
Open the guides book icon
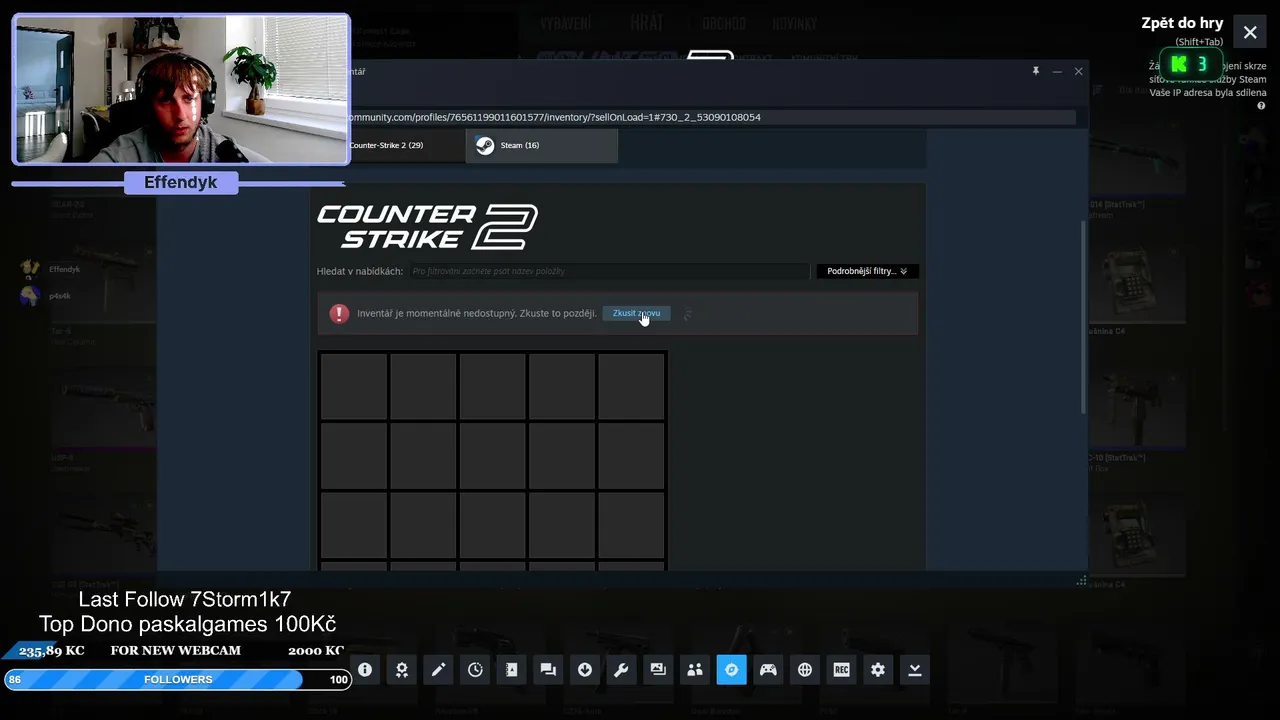pyautogui.click(x=512, y=670)
